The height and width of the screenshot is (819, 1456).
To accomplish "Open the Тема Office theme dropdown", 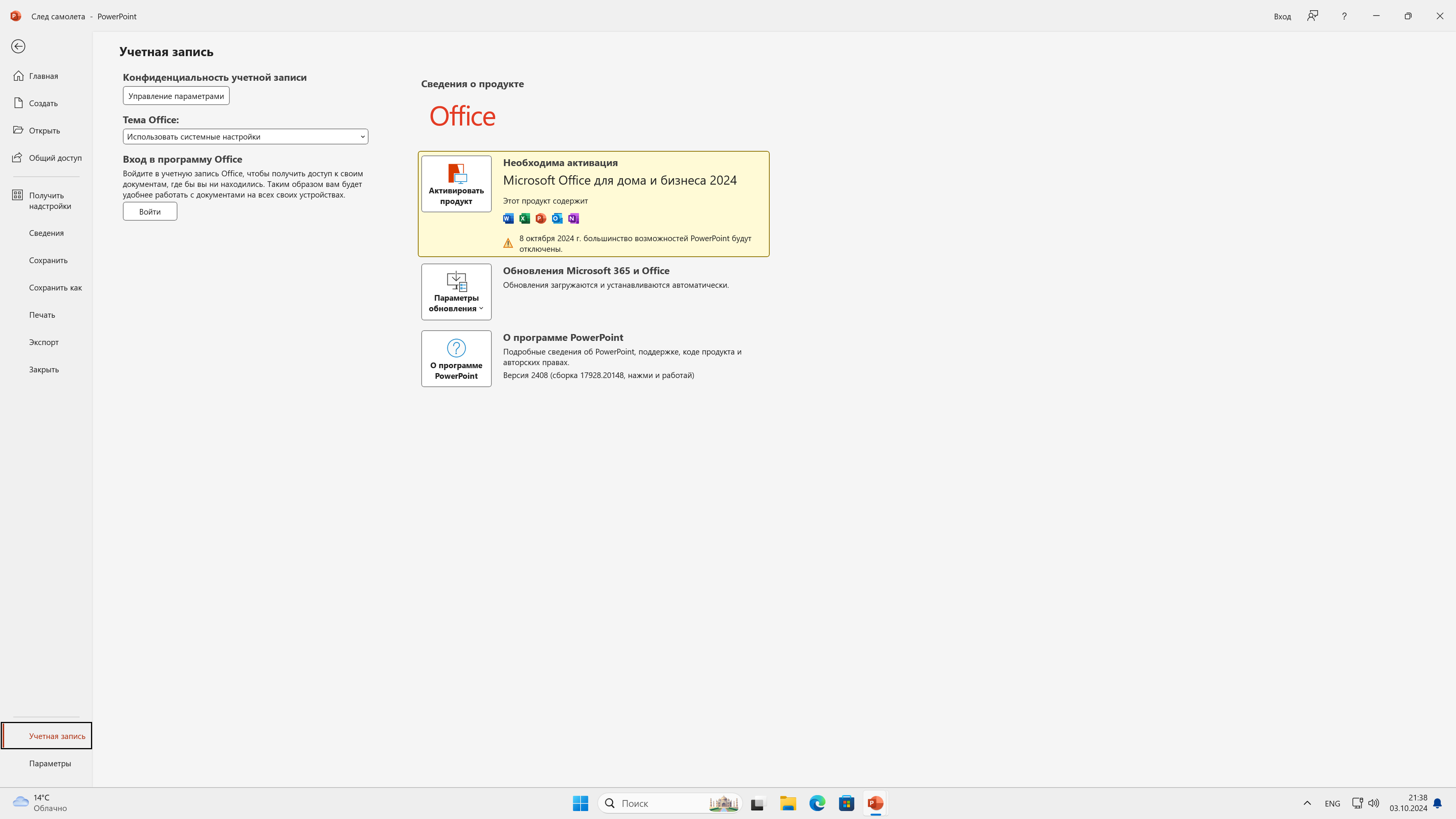I will point(245,136).
